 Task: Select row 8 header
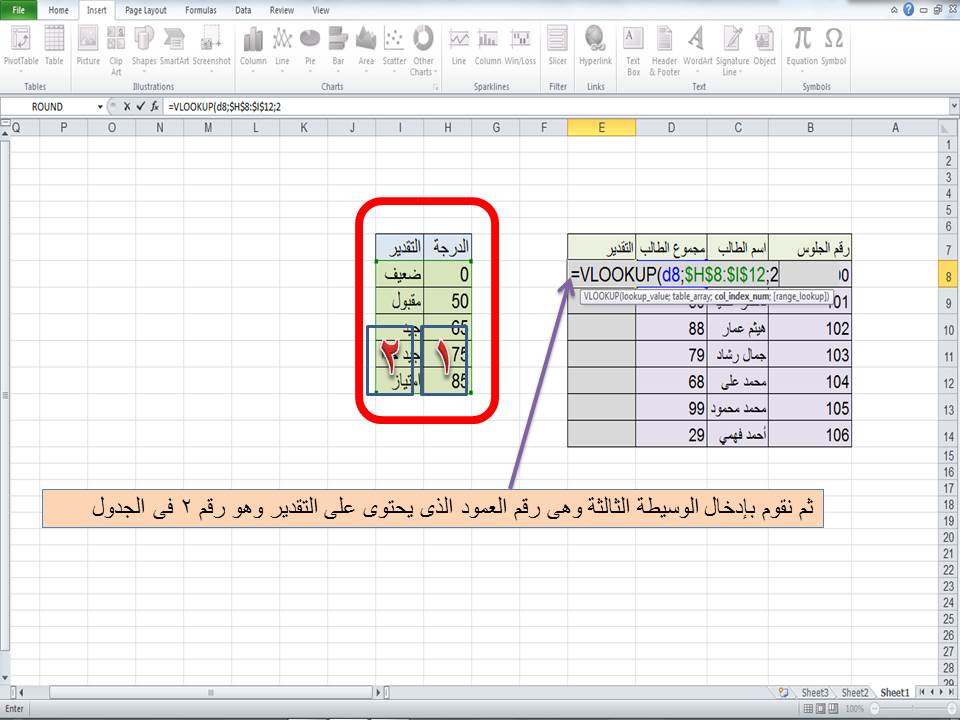pos(948,276)
